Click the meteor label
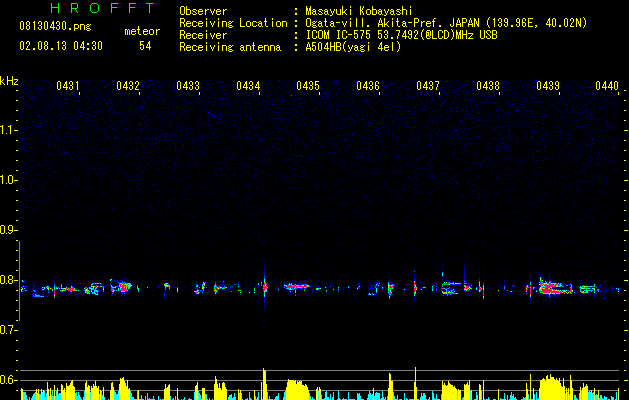This screenshot has width=629, height=400. coord(142,31)
